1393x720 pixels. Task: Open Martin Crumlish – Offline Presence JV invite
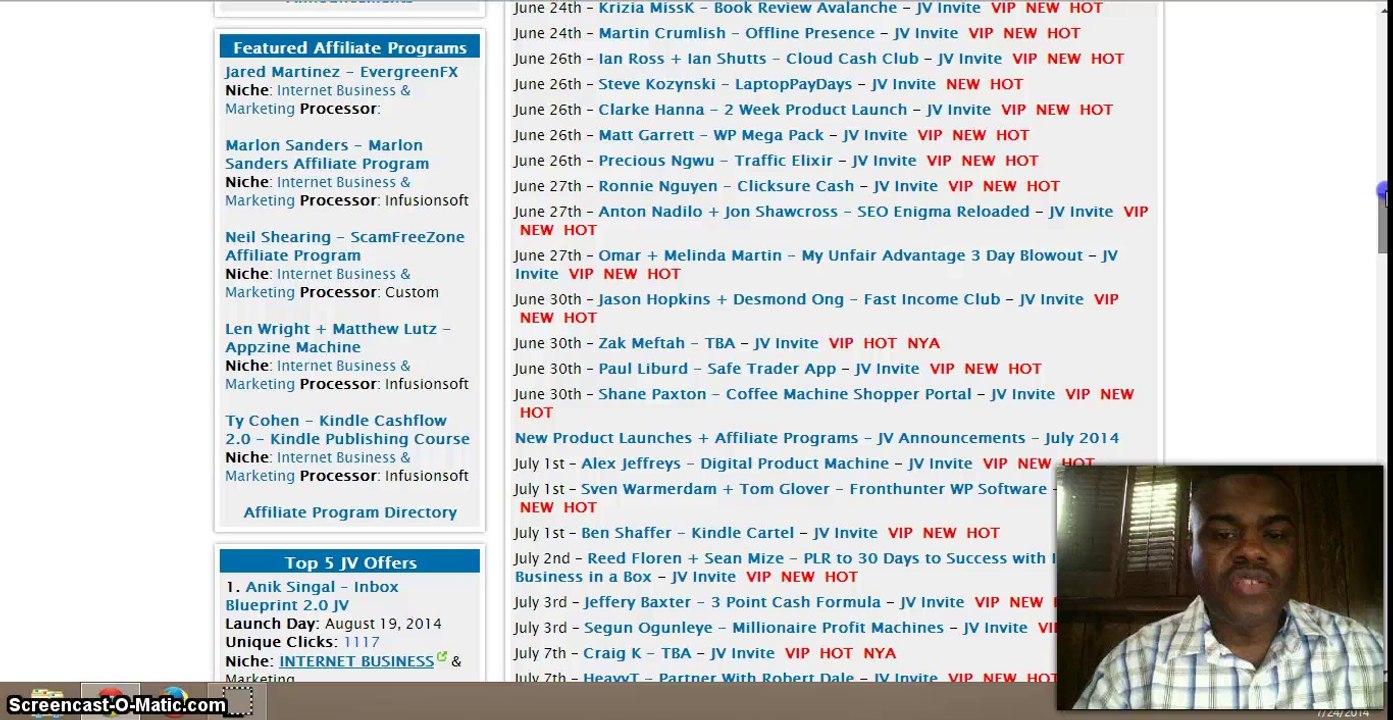[778, 33]
